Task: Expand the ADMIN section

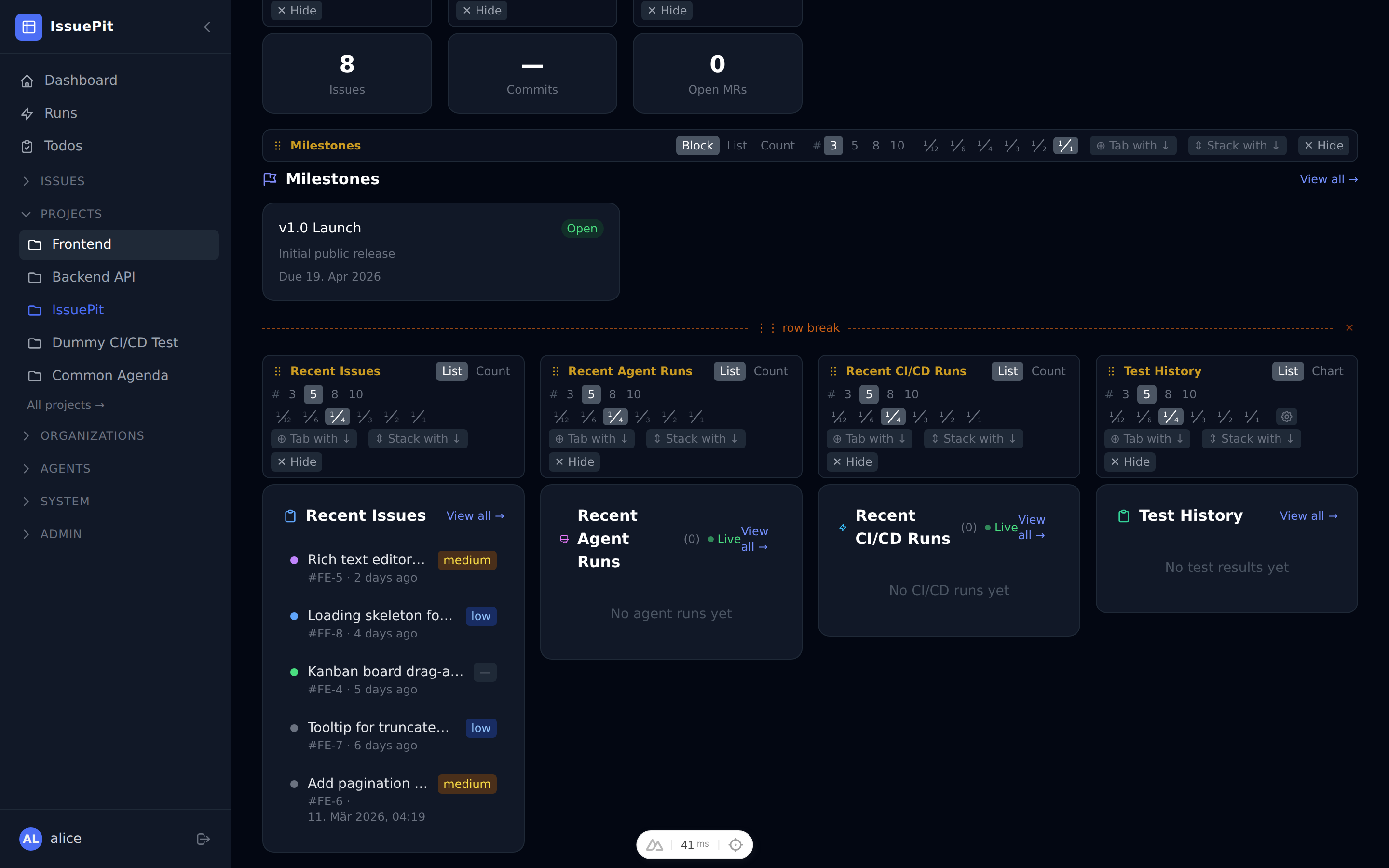Action: (x=60, y=534)
